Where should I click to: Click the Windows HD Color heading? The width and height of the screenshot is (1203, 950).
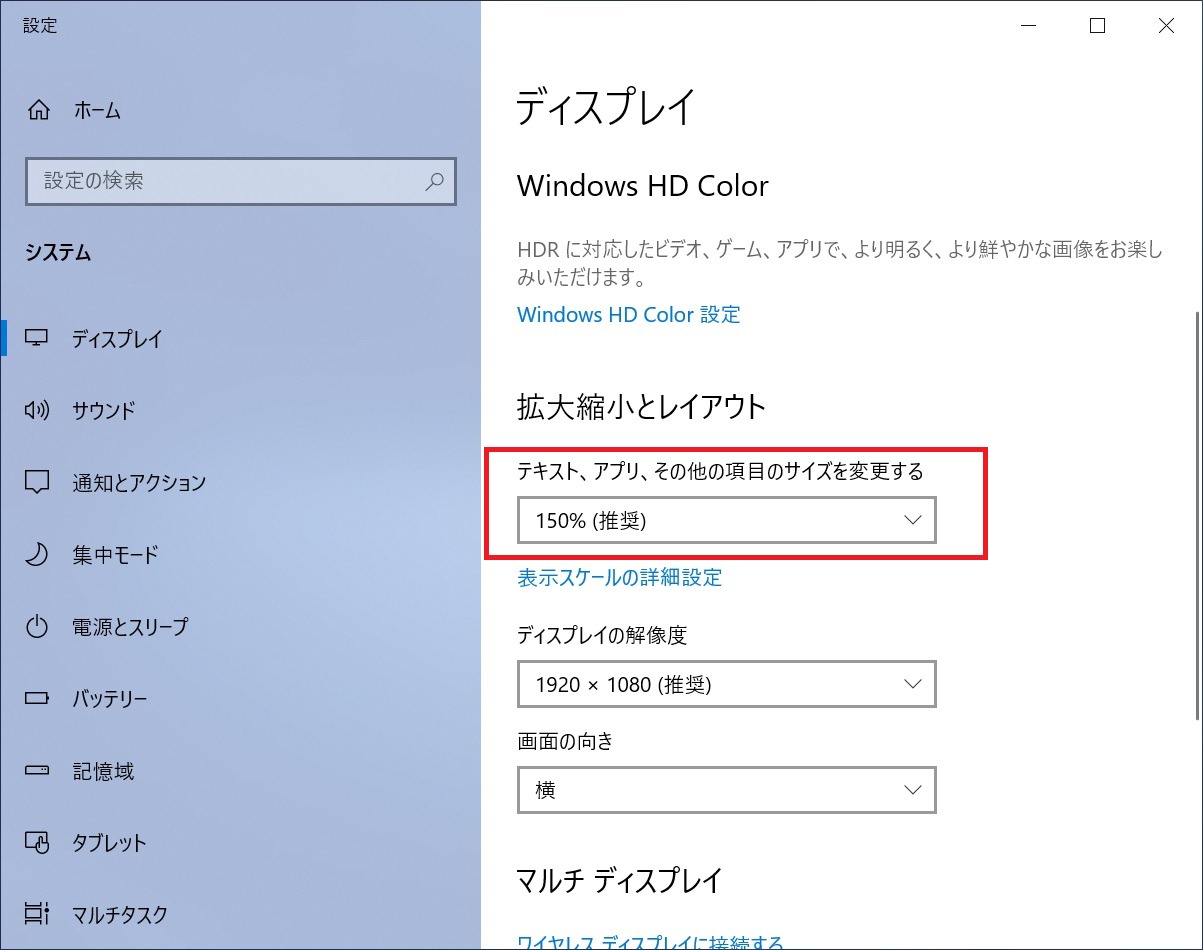(x=643, y=186)
